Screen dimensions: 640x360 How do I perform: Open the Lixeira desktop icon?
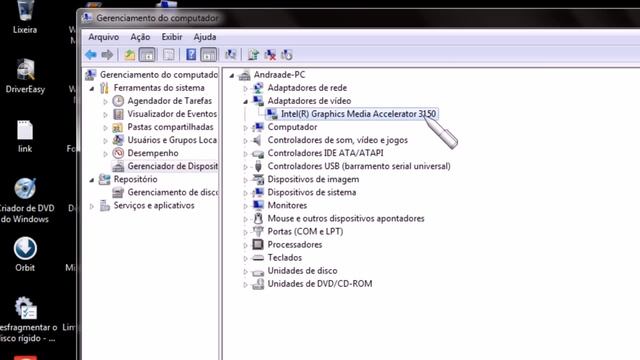25,17
